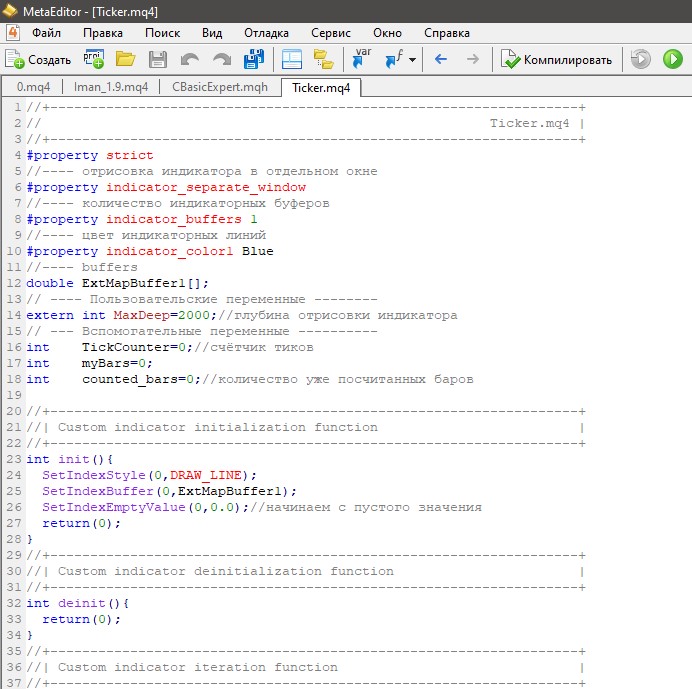Open the Отладка menu
Image resolution: width=692 pixels, height=689 pixels.
coord(266,32)
